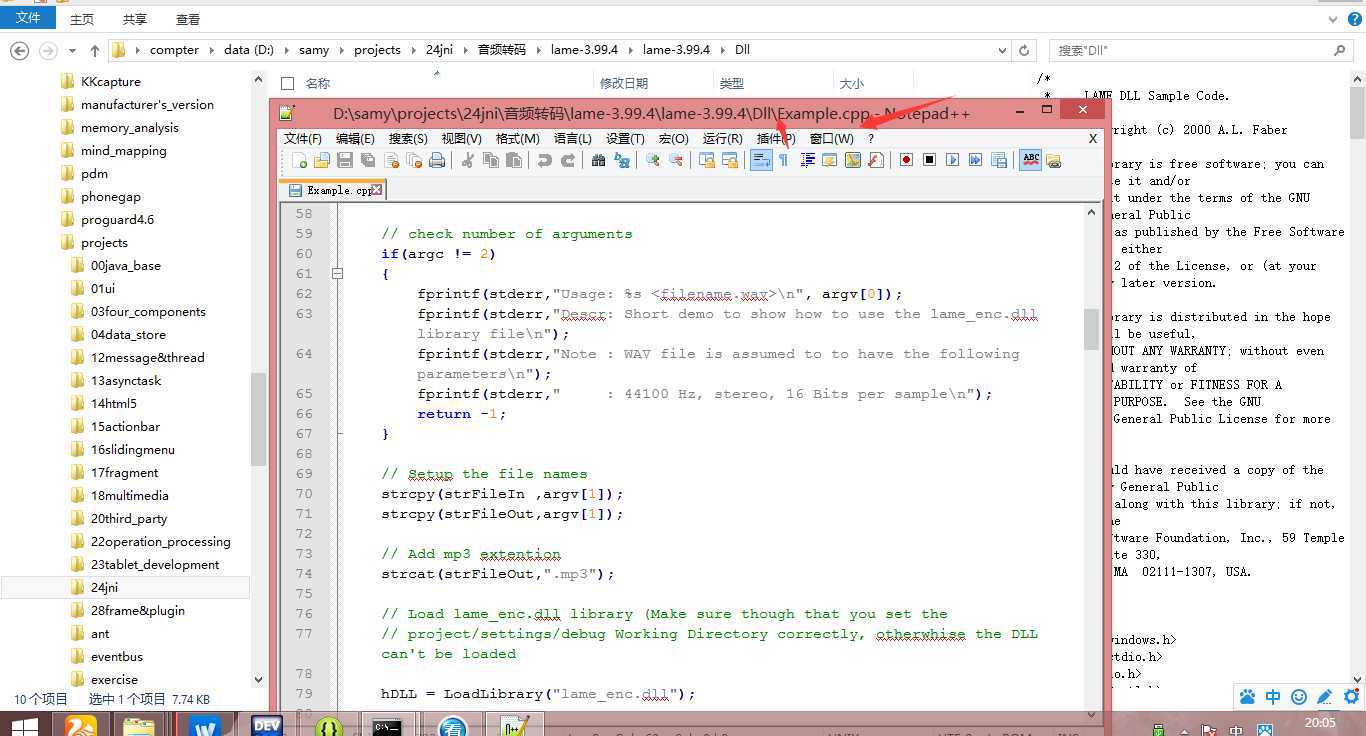Image resolution: width=1366 pixels, height=736 pixels.
Task: Open the DEV-C++ taskbar icon
Action: (x=268, y=725)
